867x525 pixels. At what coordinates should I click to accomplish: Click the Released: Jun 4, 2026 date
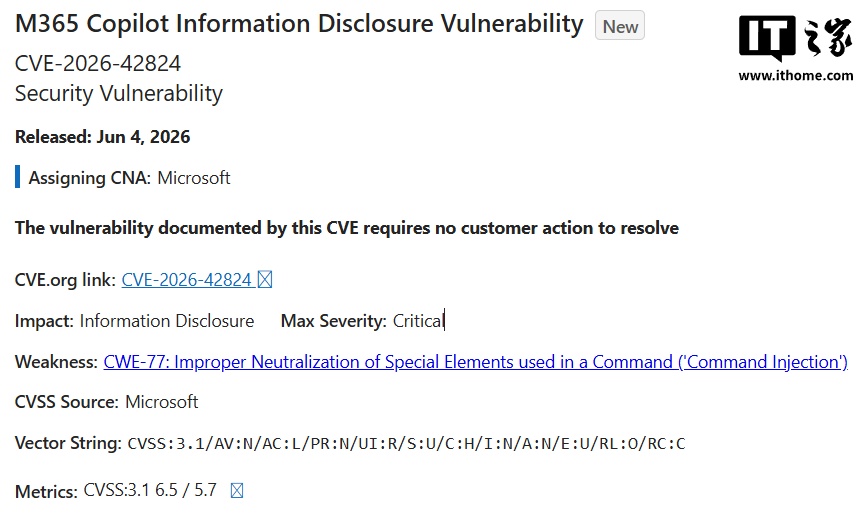(102, 137)
